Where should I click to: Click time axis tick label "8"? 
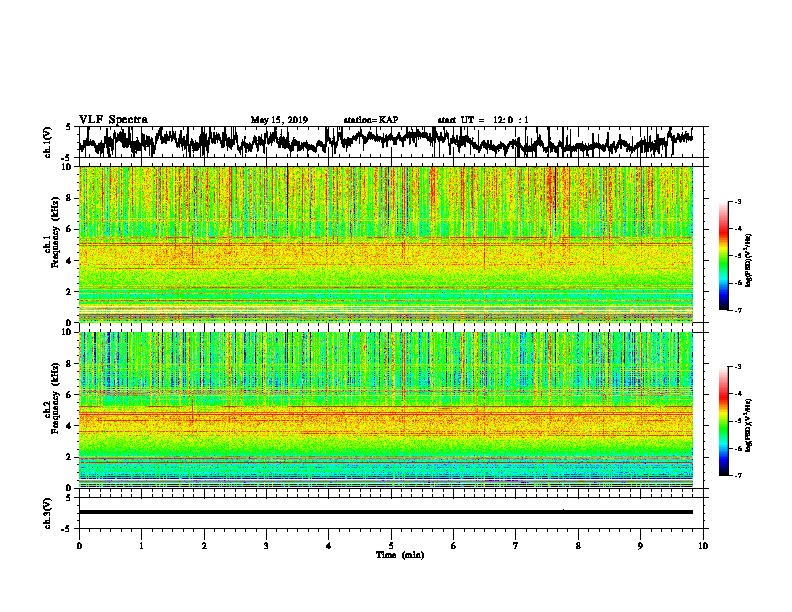(x=578, y=545)
